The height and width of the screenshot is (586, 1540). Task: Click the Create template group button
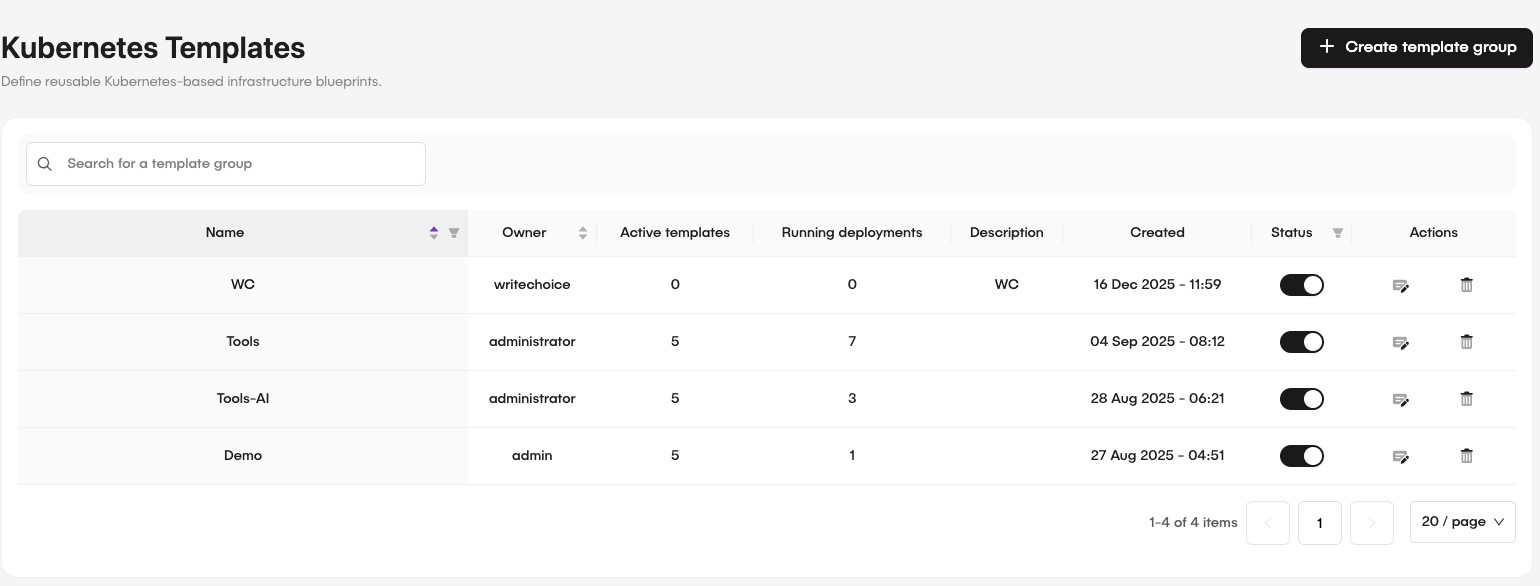point(1416,47)
